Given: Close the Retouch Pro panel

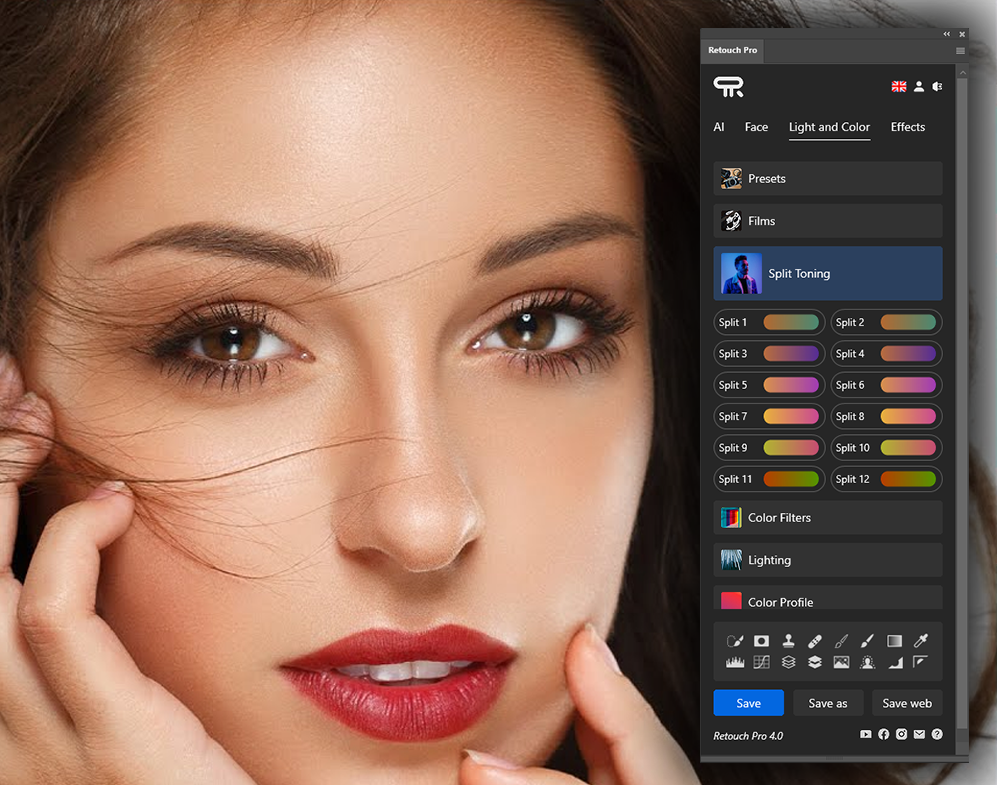Looking at the screenshot, I should [x=962, y=34].
